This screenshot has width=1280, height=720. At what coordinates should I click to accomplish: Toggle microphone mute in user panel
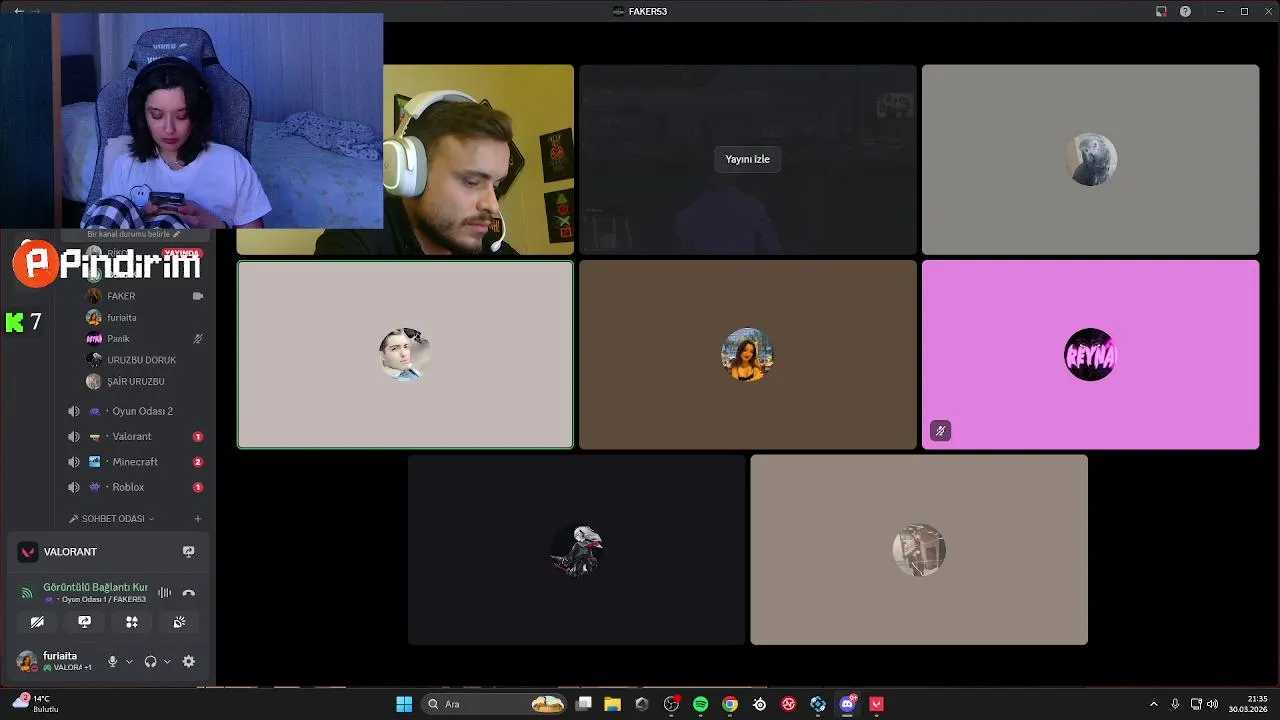(x=113, y=661)
